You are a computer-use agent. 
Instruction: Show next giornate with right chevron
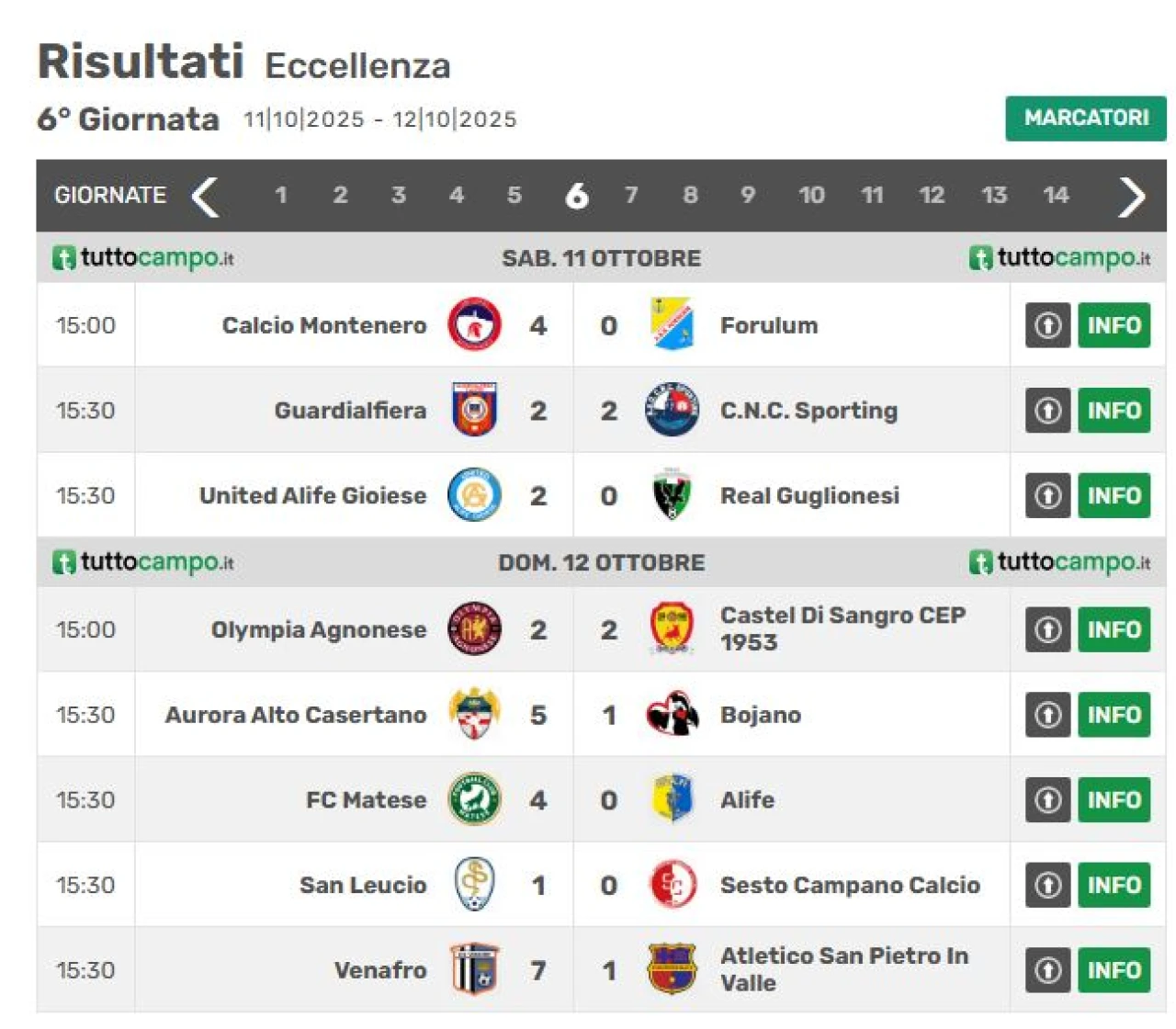click(x=1131, y=196)
